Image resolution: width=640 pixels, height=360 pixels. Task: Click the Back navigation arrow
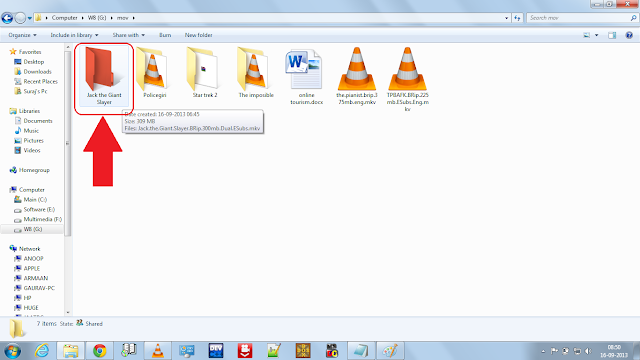pyautogui.click(x=7, y=18)
